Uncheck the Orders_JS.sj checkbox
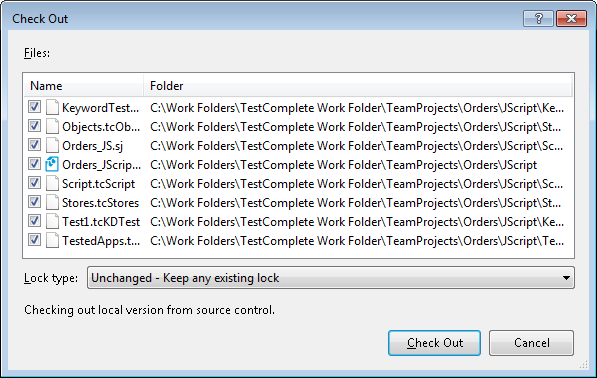The image size is (597, 378). [x=34, y=145]
